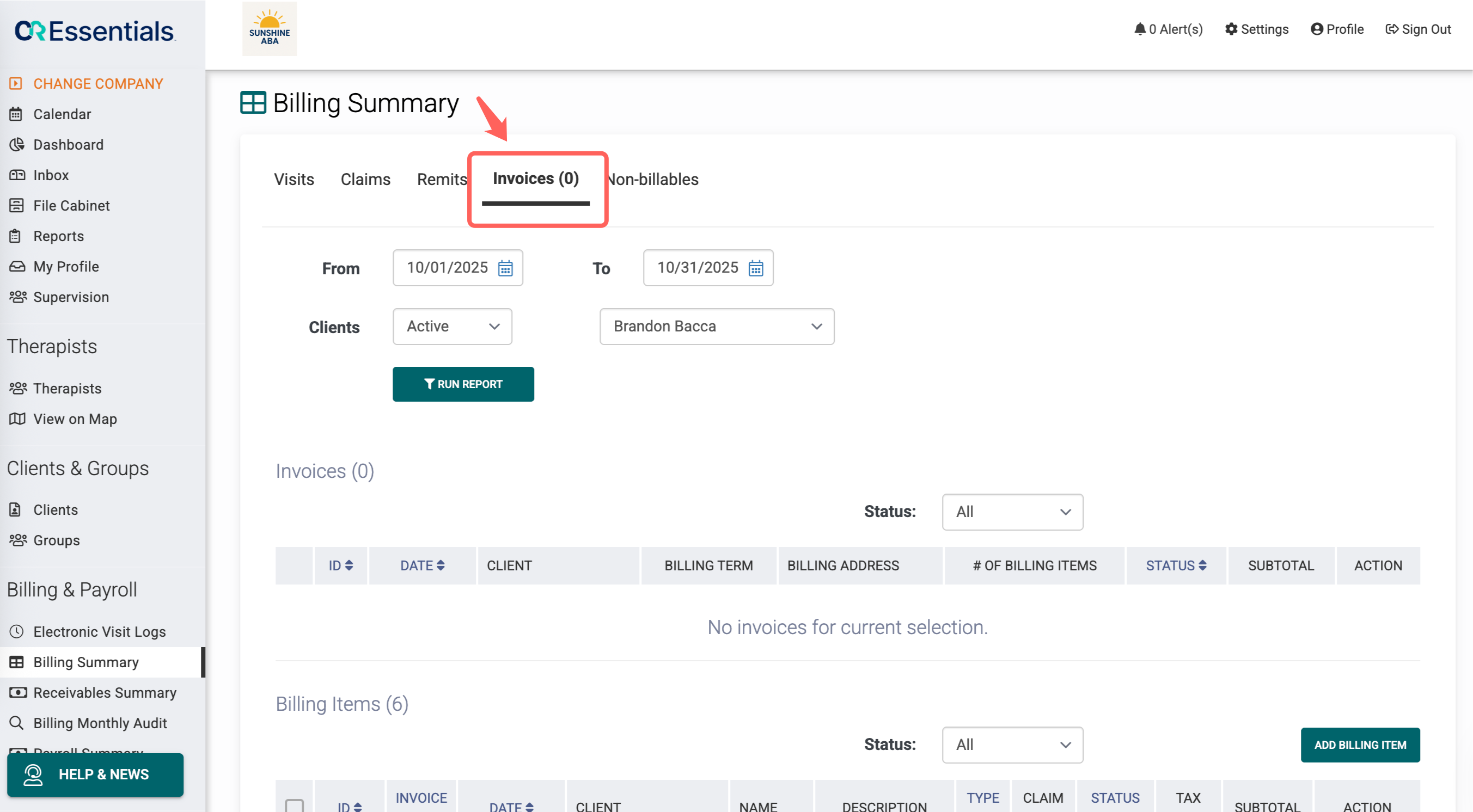The image size is (1473, 812).
Task: Check the select-all billing items checkbox
Action: tap(294, 805)
